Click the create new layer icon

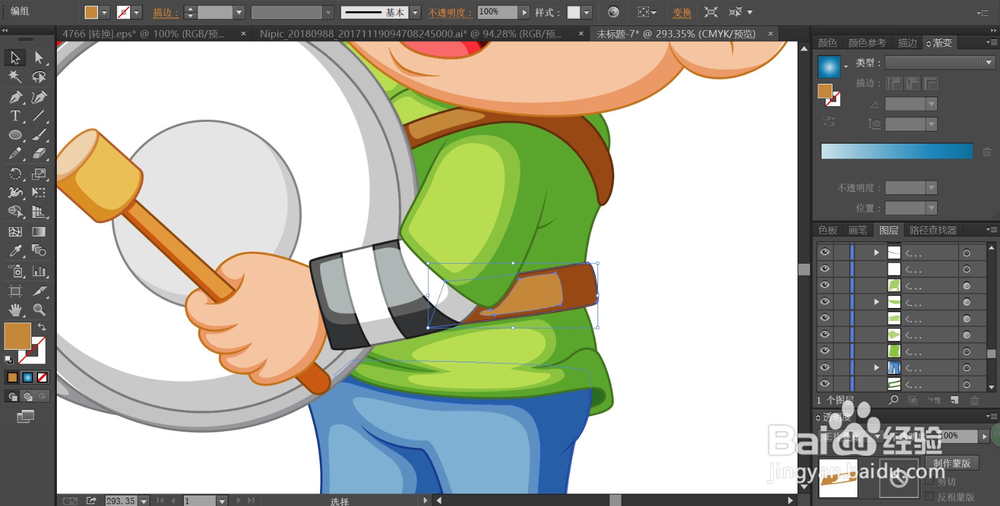point(954,400)
